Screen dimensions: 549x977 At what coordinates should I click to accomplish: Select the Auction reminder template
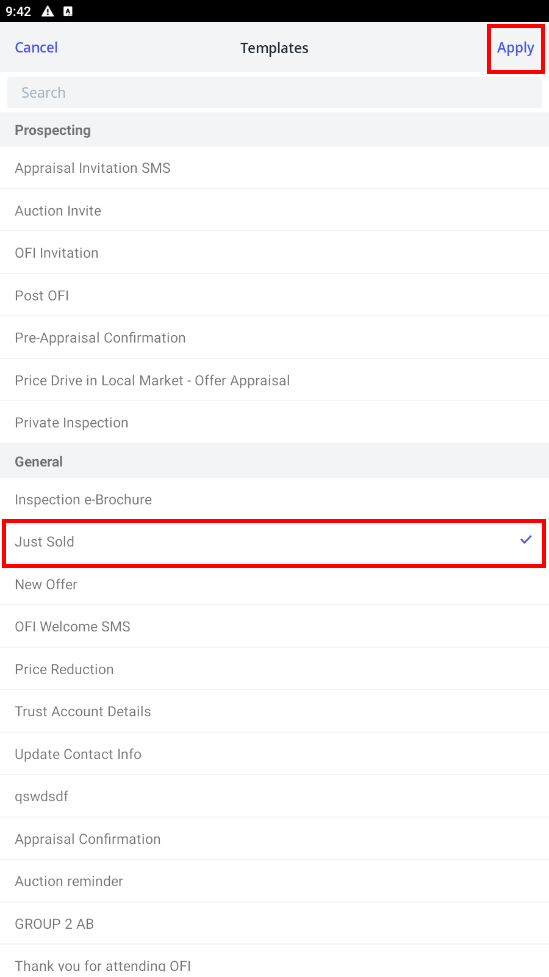[274, 881]
